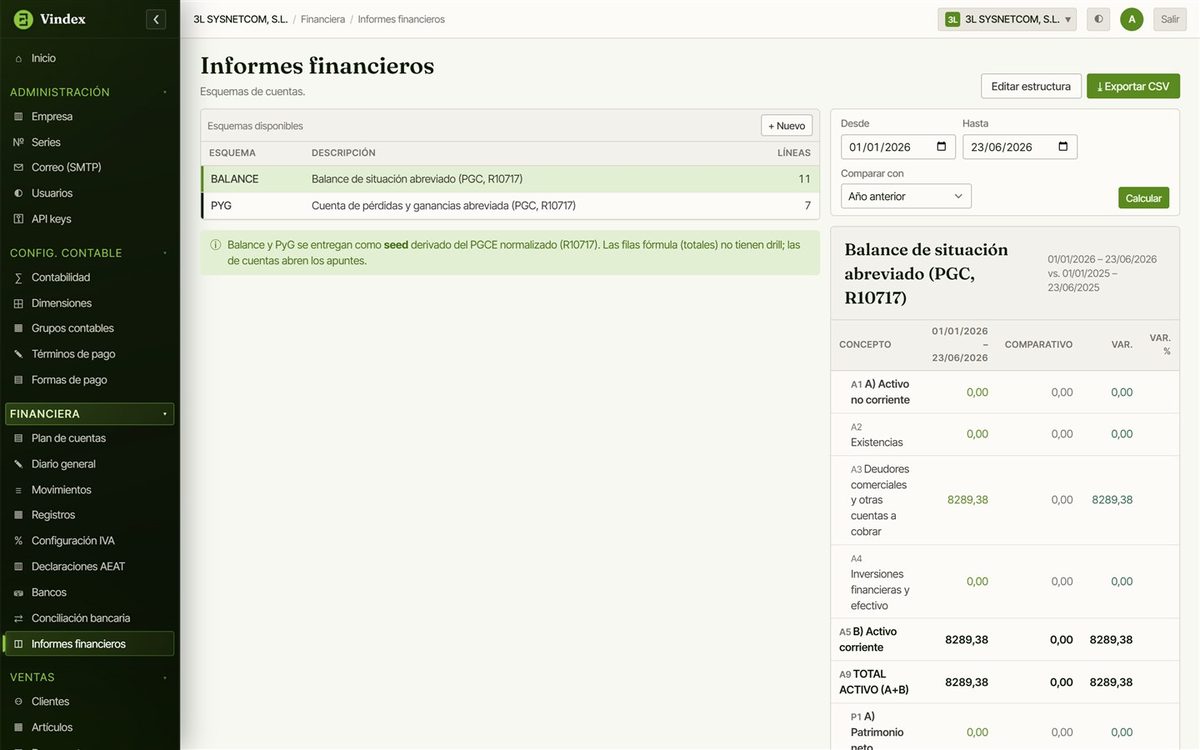Open Bancos label in the sidebar

click(49, 593)
